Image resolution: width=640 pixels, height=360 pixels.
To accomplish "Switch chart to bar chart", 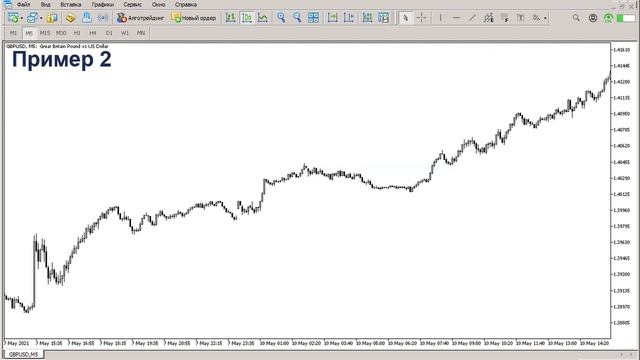I will coord(231,18).
